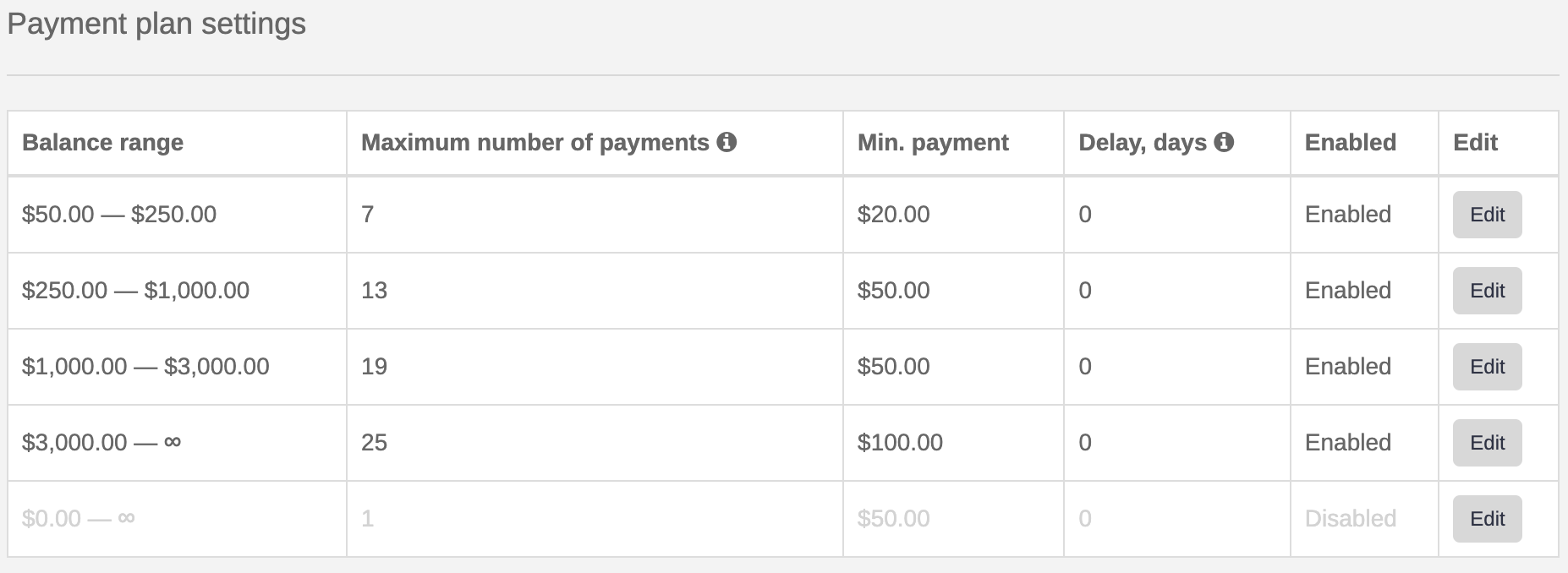Click the Payment plan settings title
Viewport: 1568px width, 573px height.
(x=157, y=24)
